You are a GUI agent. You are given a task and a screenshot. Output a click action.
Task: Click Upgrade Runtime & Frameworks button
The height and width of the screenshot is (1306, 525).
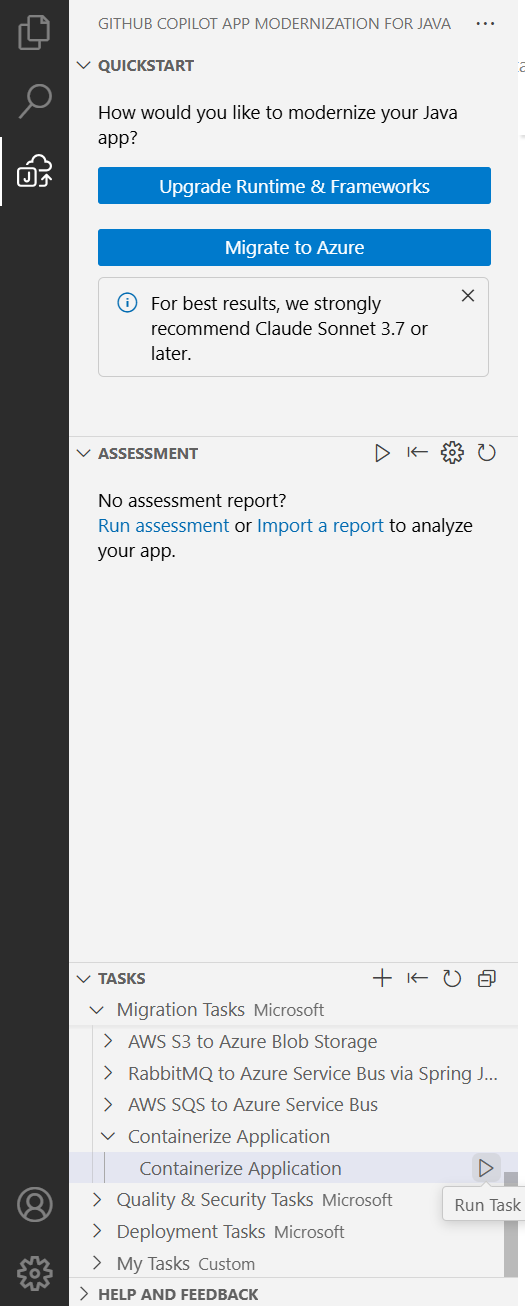[x=294, y=186]
